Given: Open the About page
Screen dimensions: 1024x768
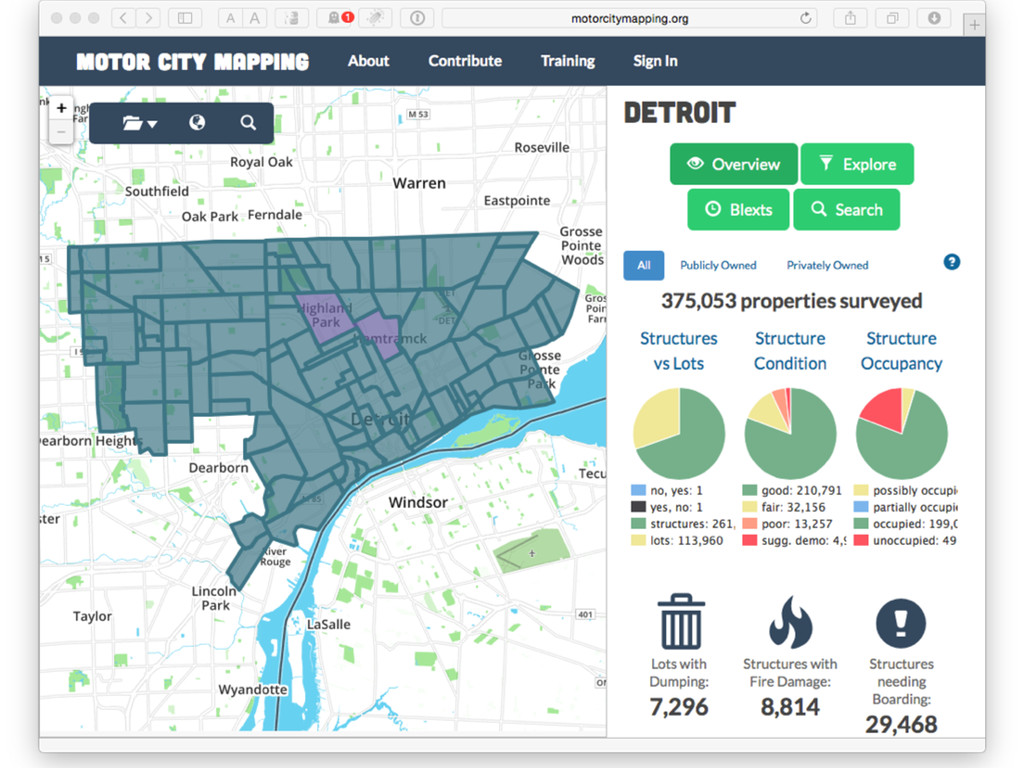Looking at the screenshot, I should [x=368, y=61].
